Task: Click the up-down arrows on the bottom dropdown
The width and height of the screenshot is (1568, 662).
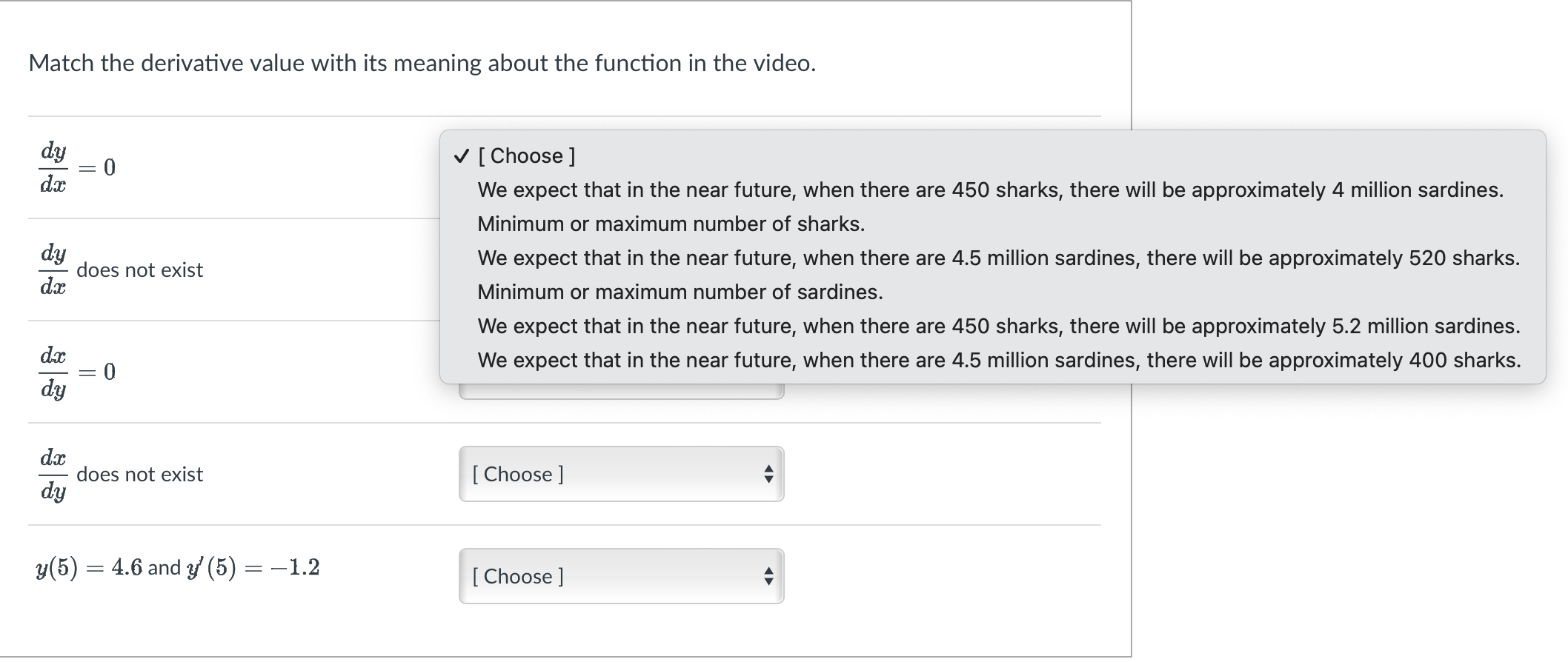Action: 769,577
